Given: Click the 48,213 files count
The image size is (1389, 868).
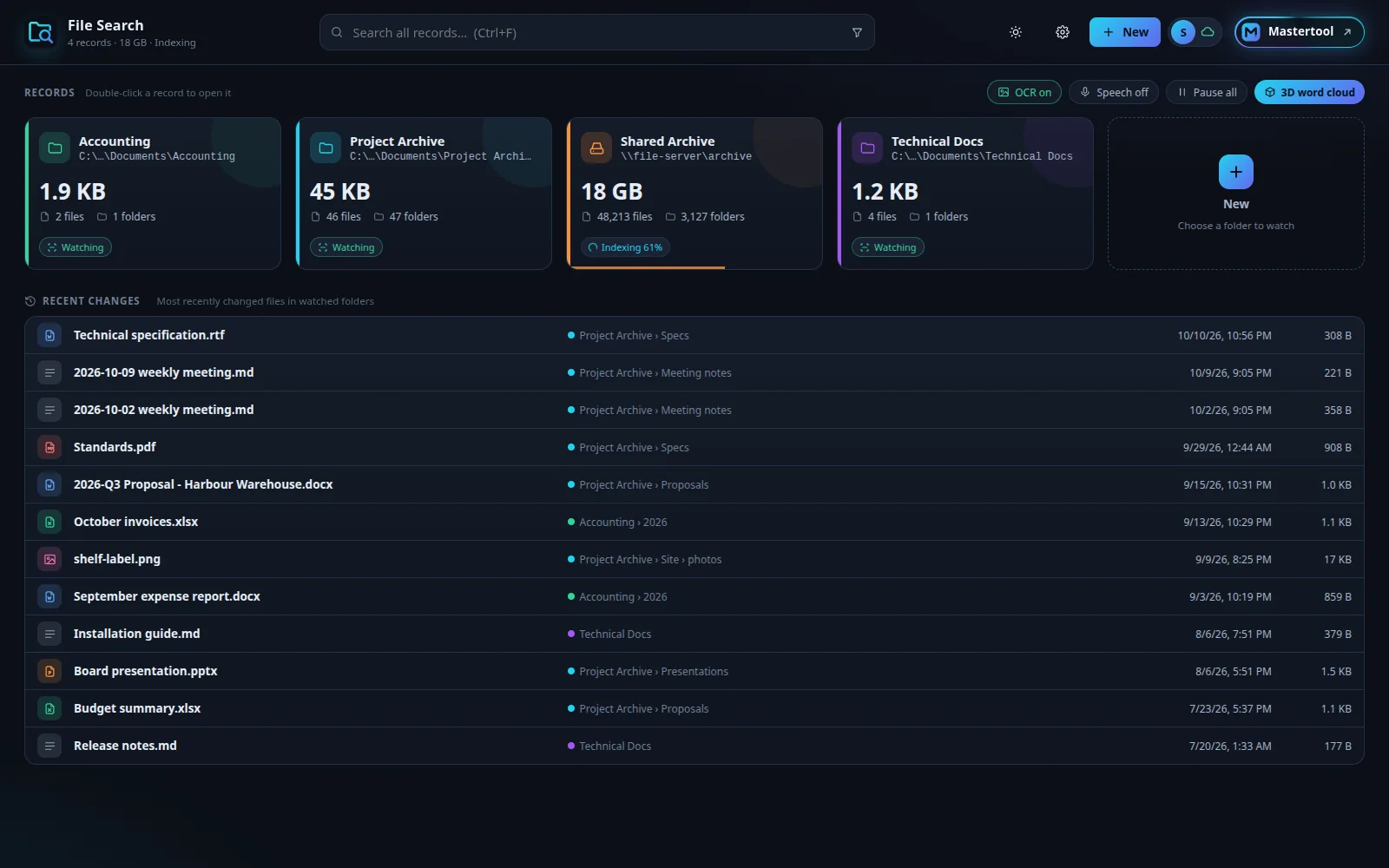Looking at the screenshot, I should pyautogui.click(x=624, y=216).
